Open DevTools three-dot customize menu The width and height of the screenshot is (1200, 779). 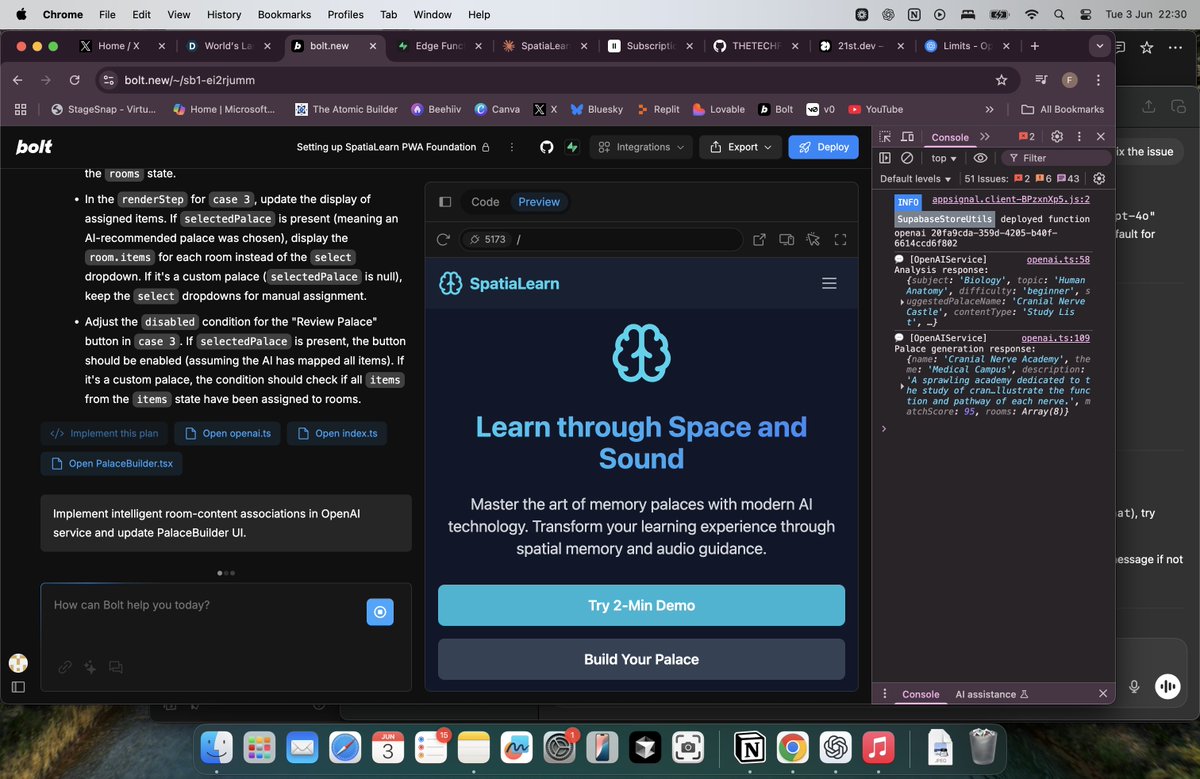point(1079,137)
